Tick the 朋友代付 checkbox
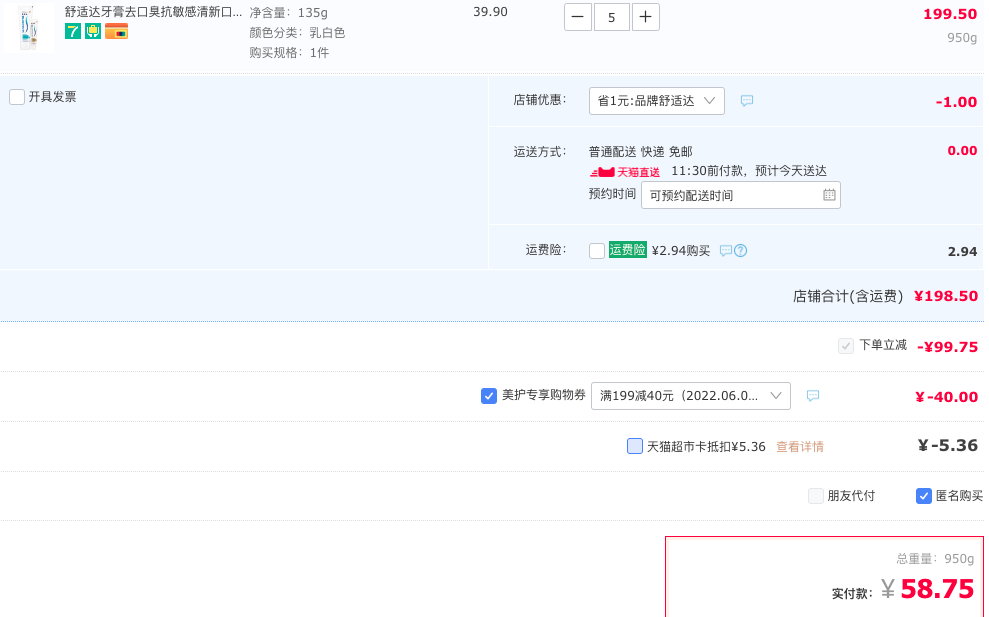 (816, 496)
